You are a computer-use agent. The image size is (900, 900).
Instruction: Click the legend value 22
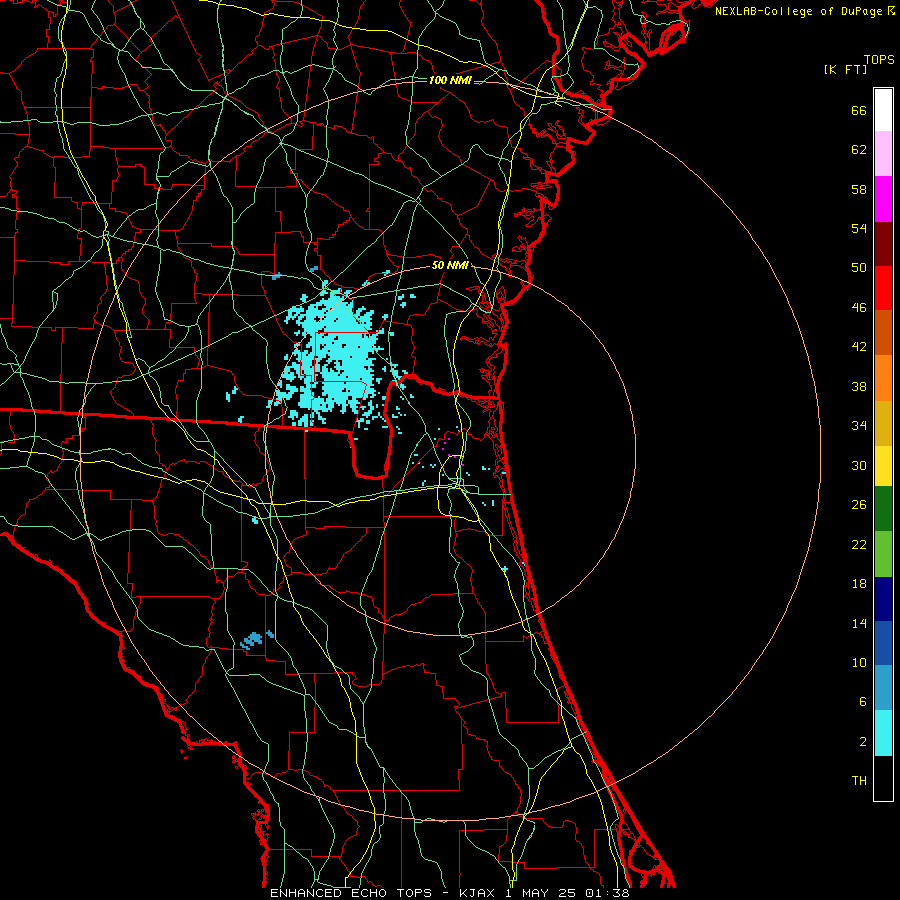(x=859, y=544)
